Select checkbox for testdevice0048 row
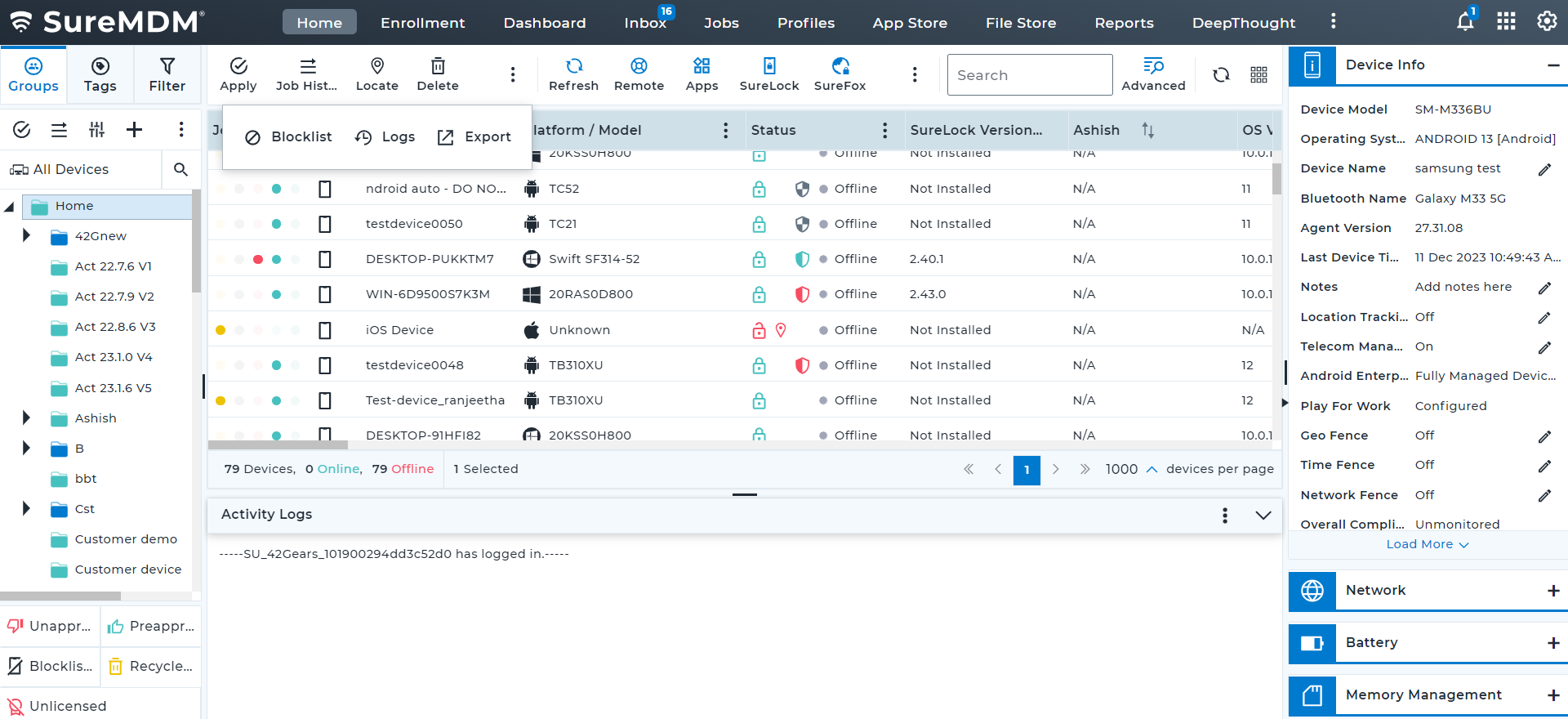1568x719 pixels. pyautogui.click(x=325, y=365)
